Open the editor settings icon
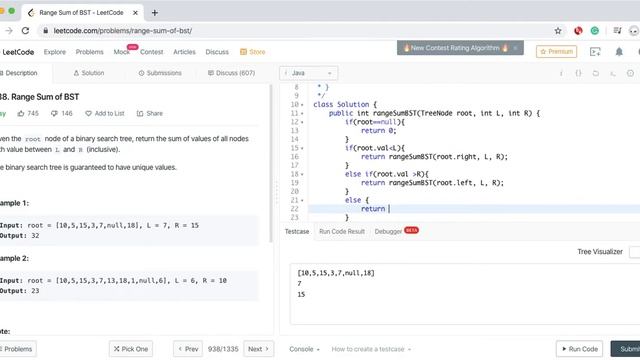 [x=630, y=73]
